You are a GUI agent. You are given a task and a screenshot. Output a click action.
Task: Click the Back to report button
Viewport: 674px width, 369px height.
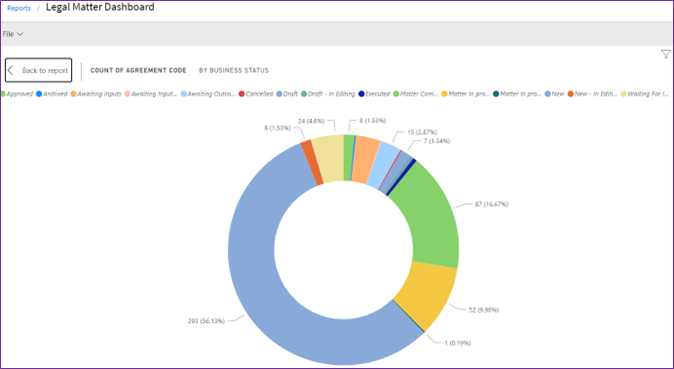pyautogui.click(x=38, y=70)
